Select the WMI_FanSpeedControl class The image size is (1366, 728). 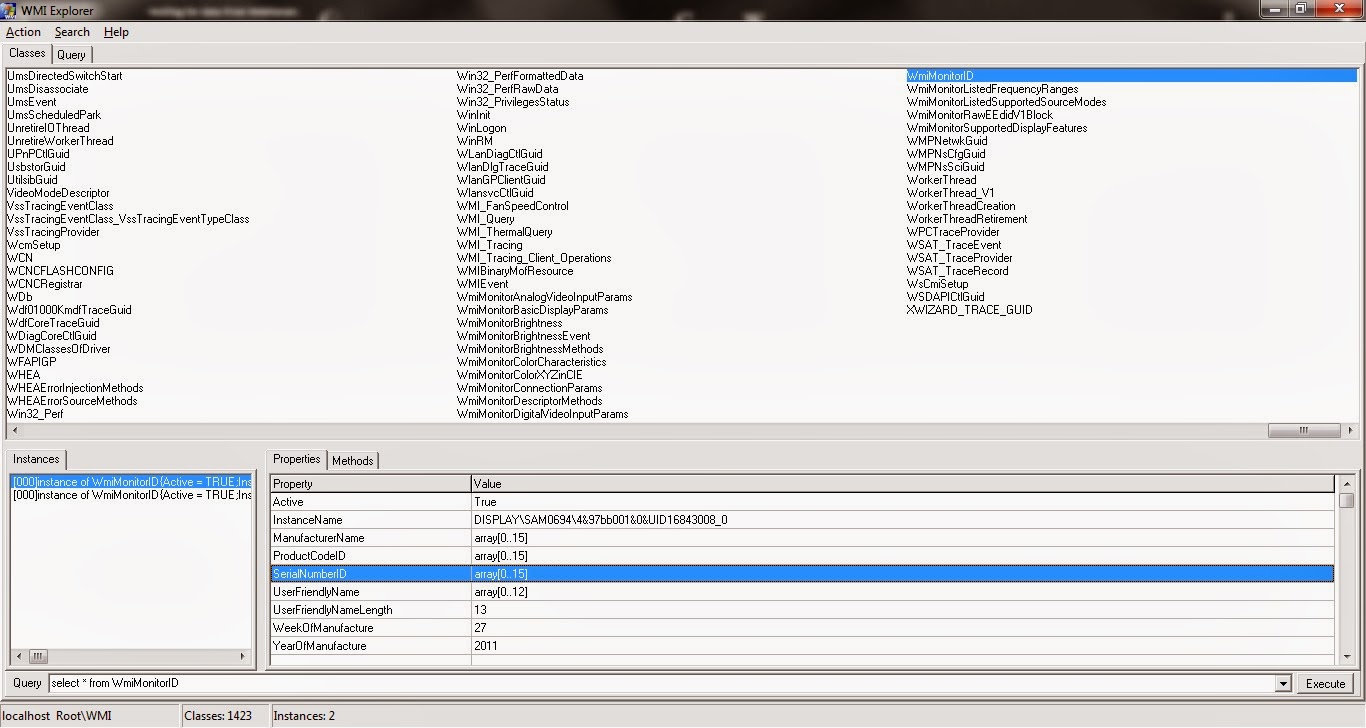(512, 206)
